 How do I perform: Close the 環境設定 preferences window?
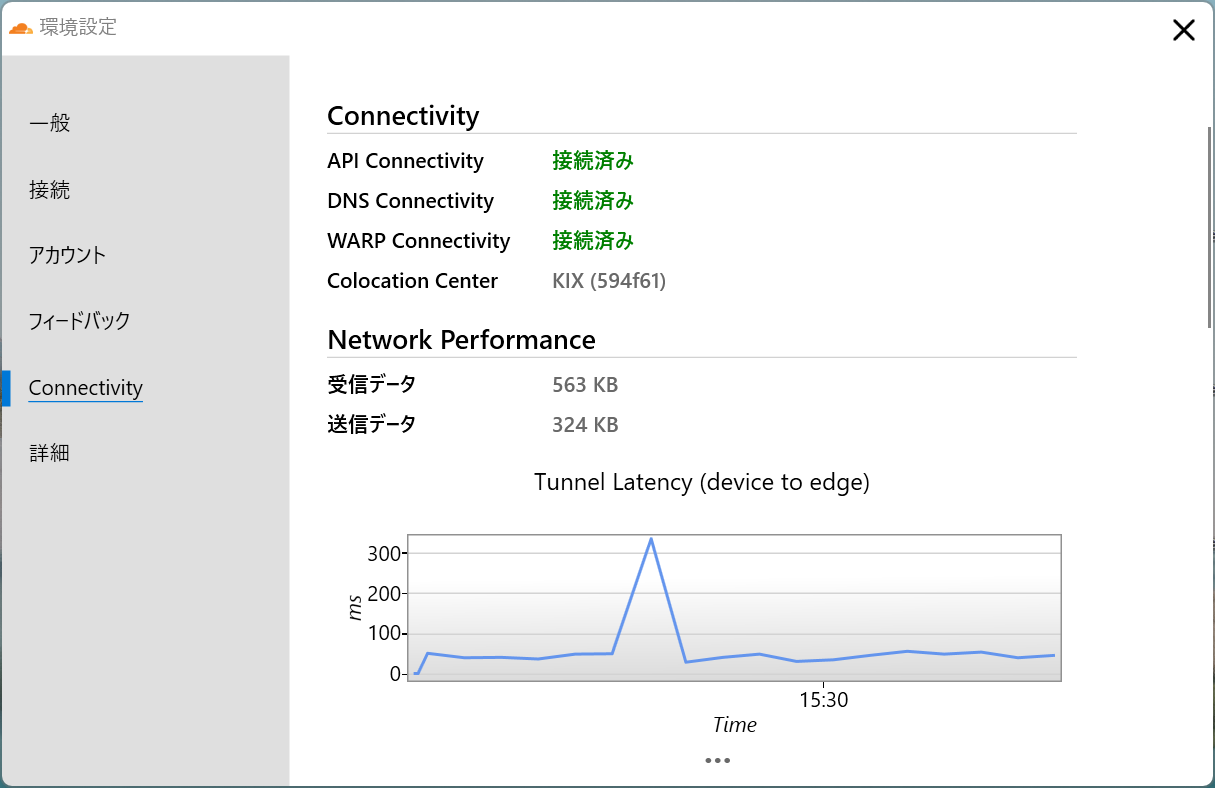[1183, 30]
